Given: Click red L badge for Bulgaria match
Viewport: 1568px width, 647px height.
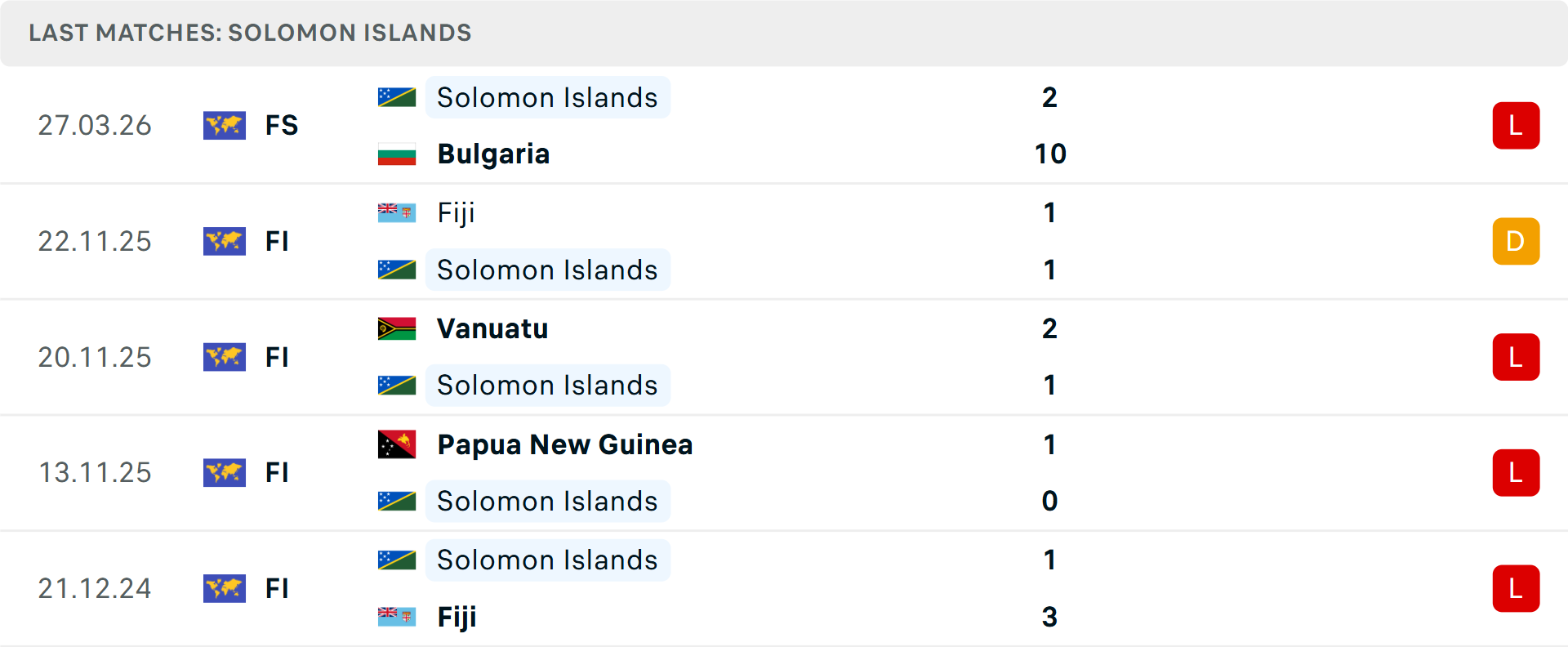Looking at the screenshot, I should pos(1516,126).
